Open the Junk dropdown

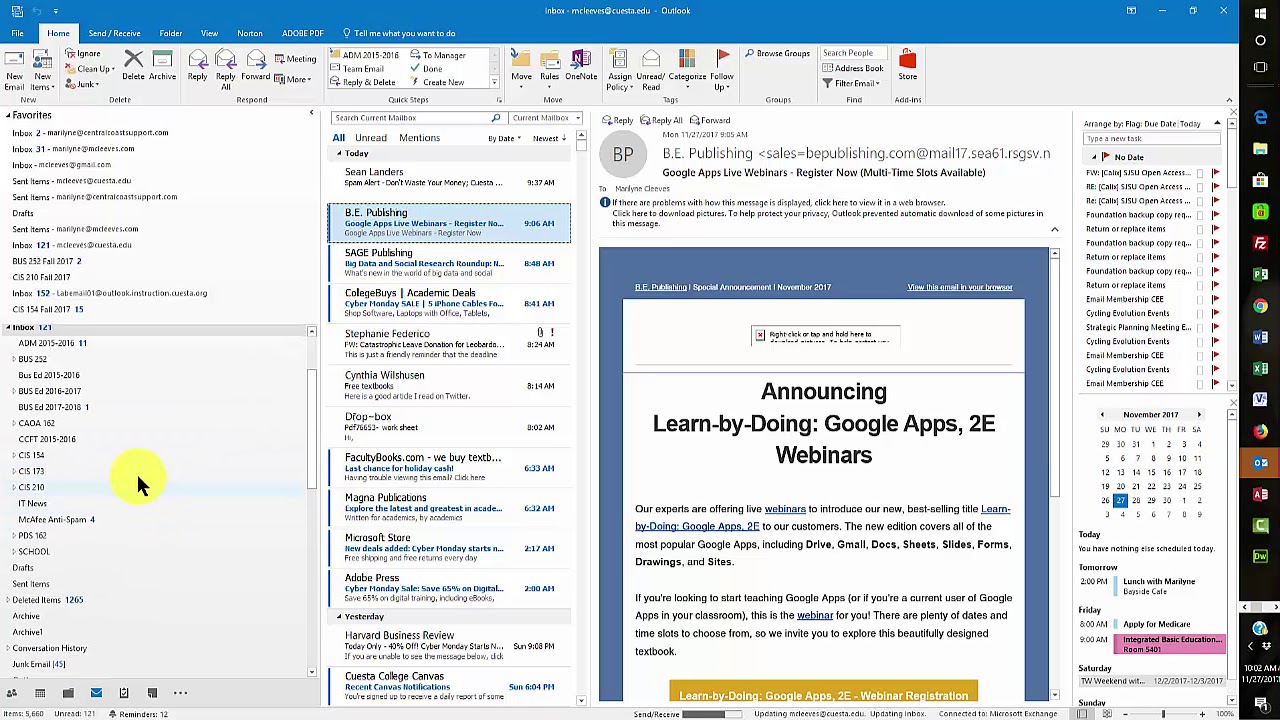84,84
